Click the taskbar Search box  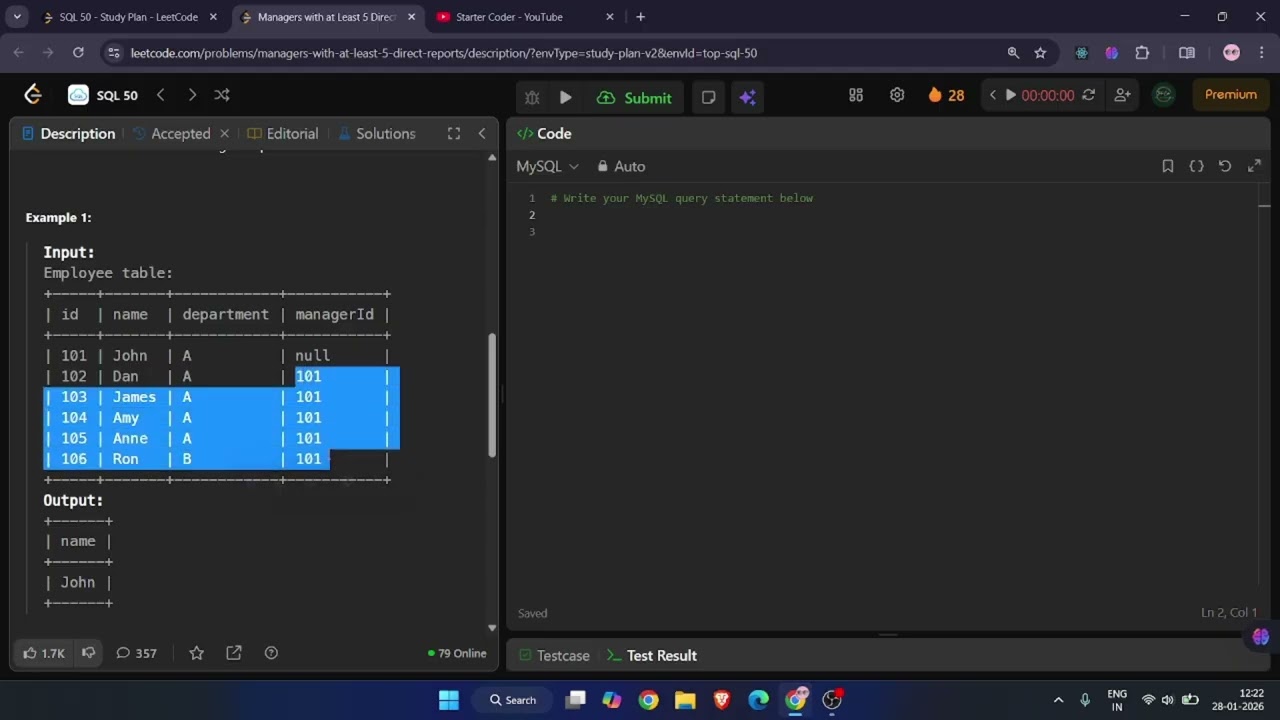tap(513, 700)
